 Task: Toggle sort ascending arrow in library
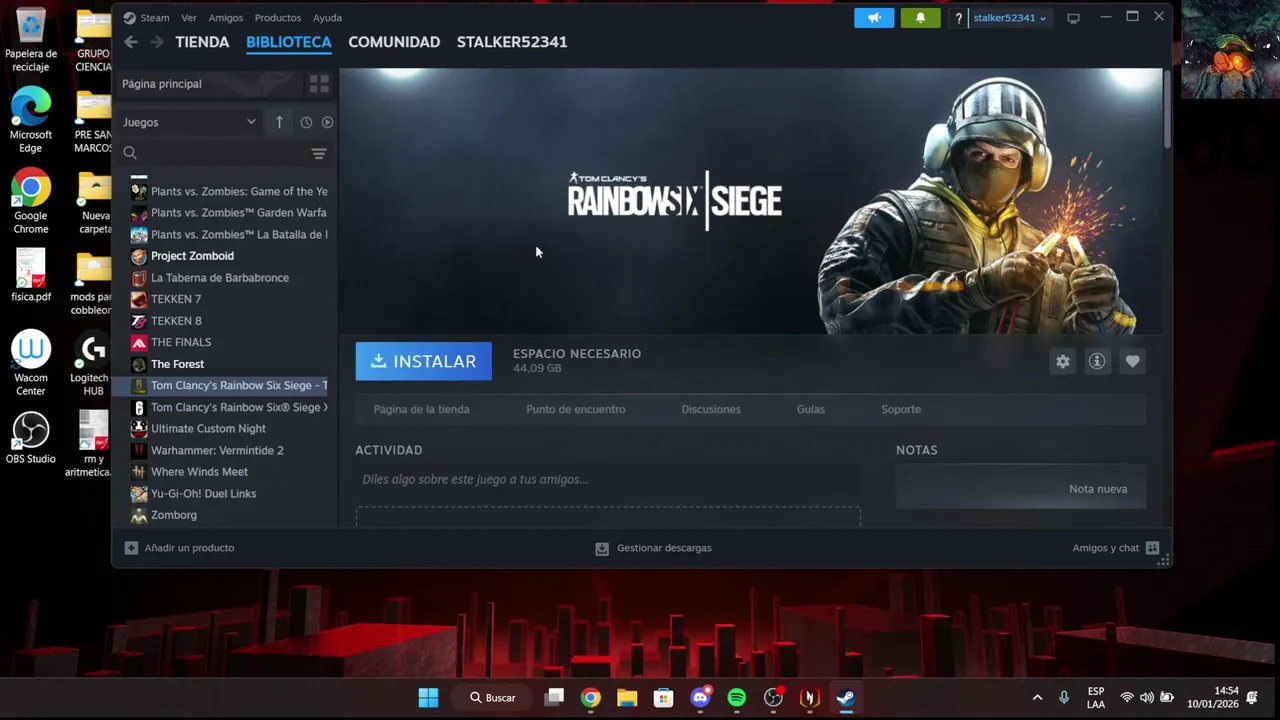point(279,122)
